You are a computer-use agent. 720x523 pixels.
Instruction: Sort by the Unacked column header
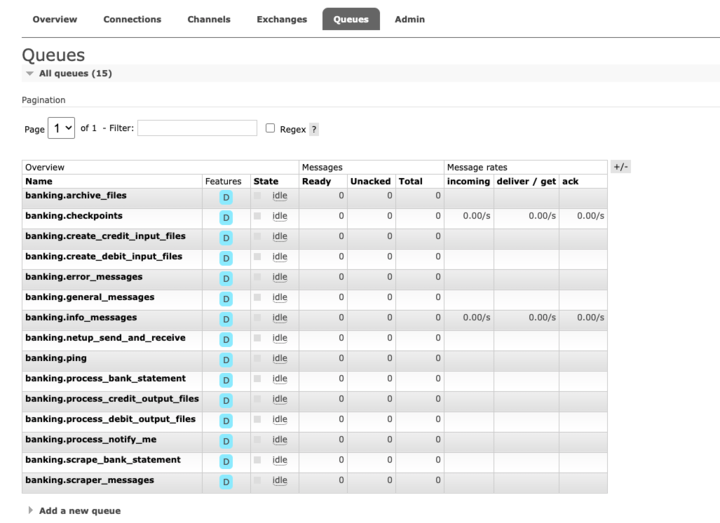(370, 181)
